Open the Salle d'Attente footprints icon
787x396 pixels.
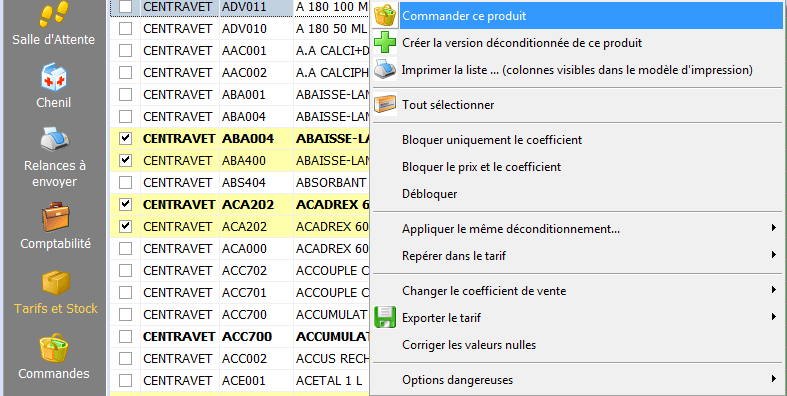54,14
